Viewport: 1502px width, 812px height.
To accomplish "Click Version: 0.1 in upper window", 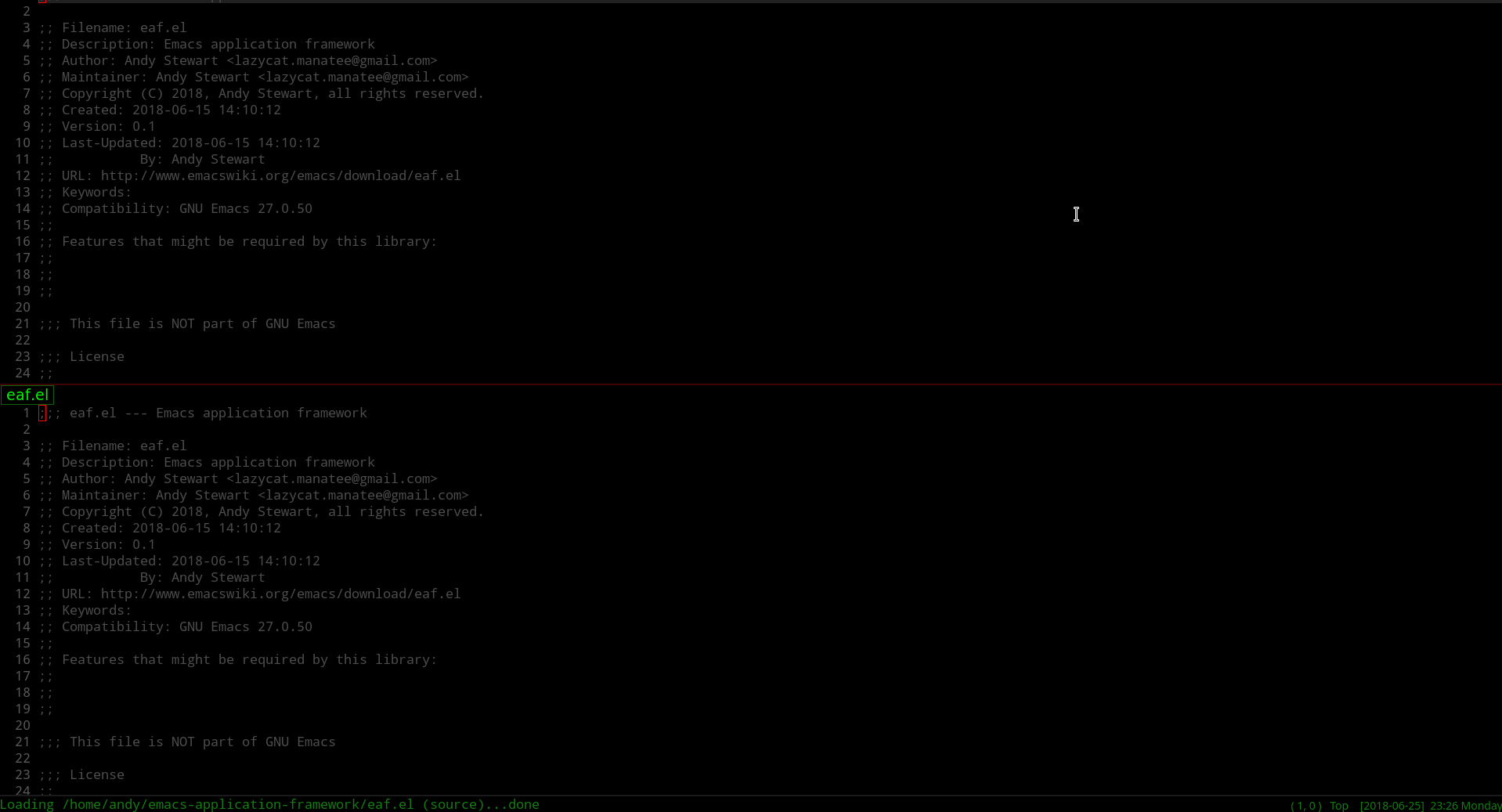I will click(109, 126).
